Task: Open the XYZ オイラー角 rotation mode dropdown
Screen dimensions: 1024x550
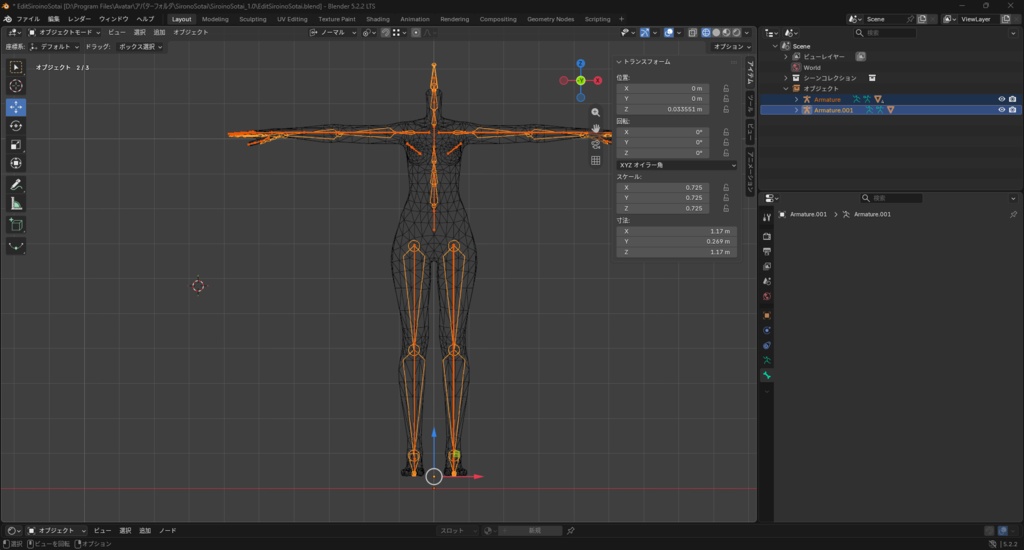Action: (677, 165)
